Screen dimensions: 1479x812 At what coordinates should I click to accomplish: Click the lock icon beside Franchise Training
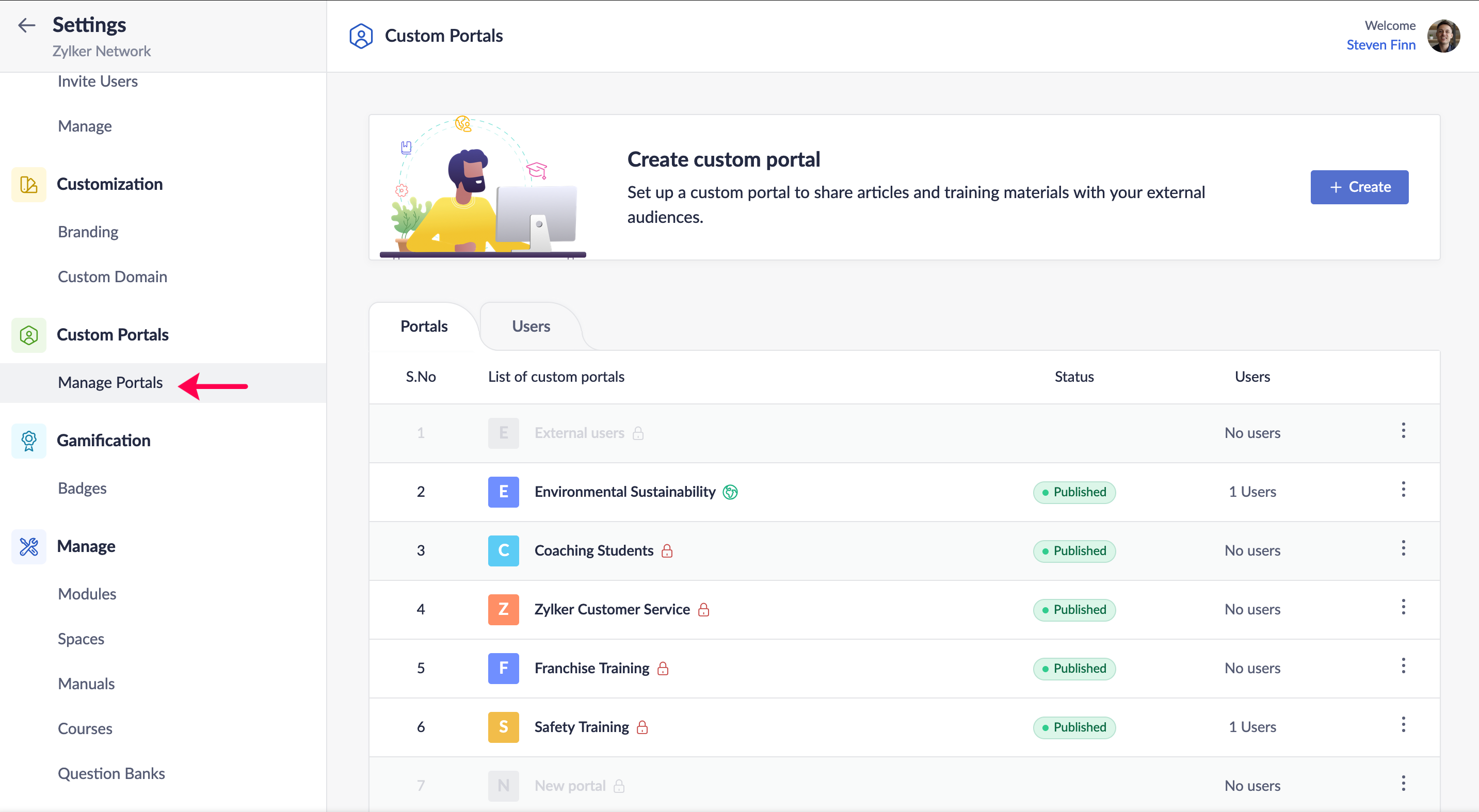663,669
